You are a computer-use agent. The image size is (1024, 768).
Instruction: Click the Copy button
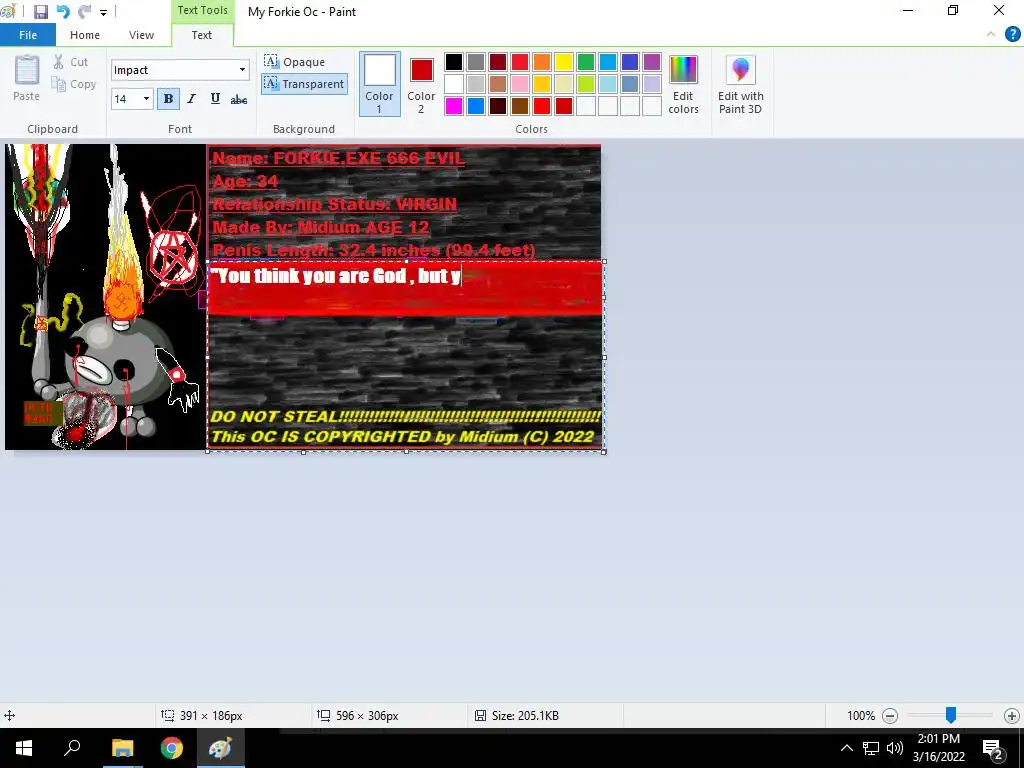coord(74,84)
